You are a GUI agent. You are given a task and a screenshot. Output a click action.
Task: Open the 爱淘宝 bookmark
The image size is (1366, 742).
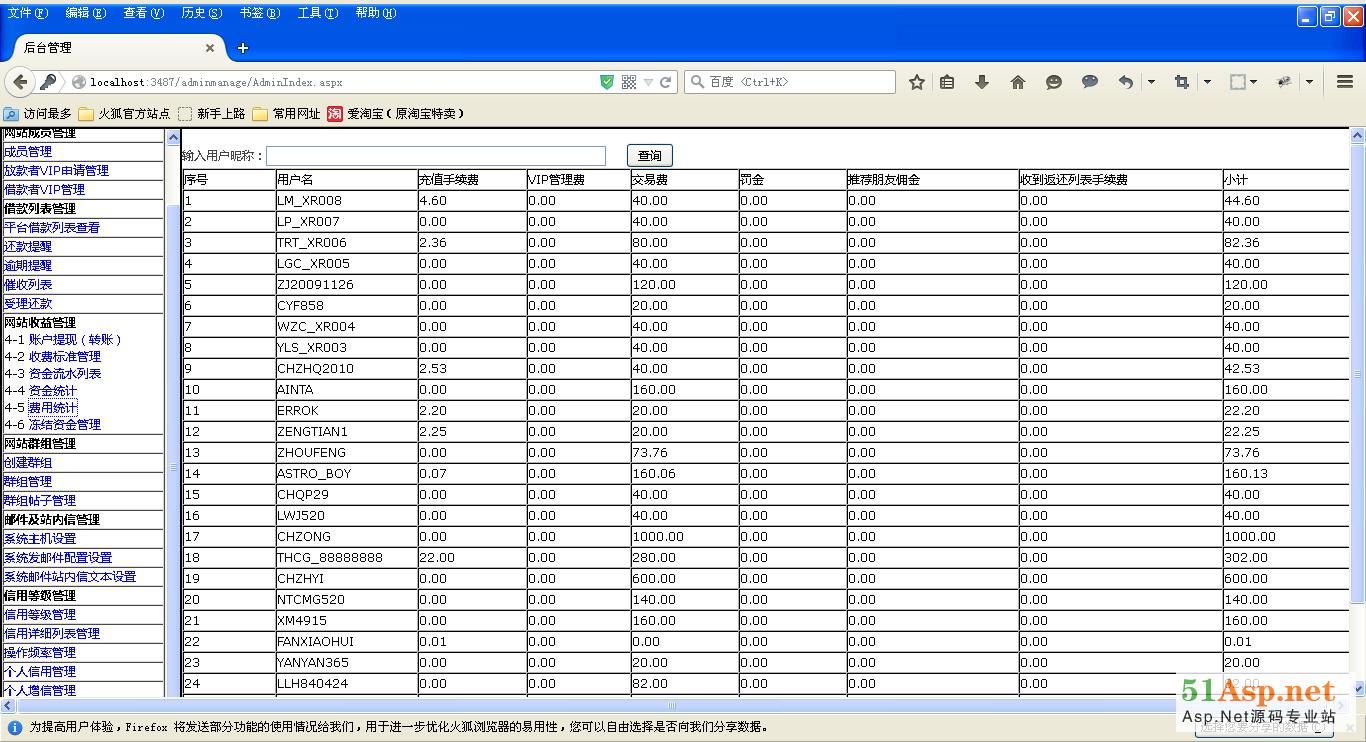(x=396, y=114)
